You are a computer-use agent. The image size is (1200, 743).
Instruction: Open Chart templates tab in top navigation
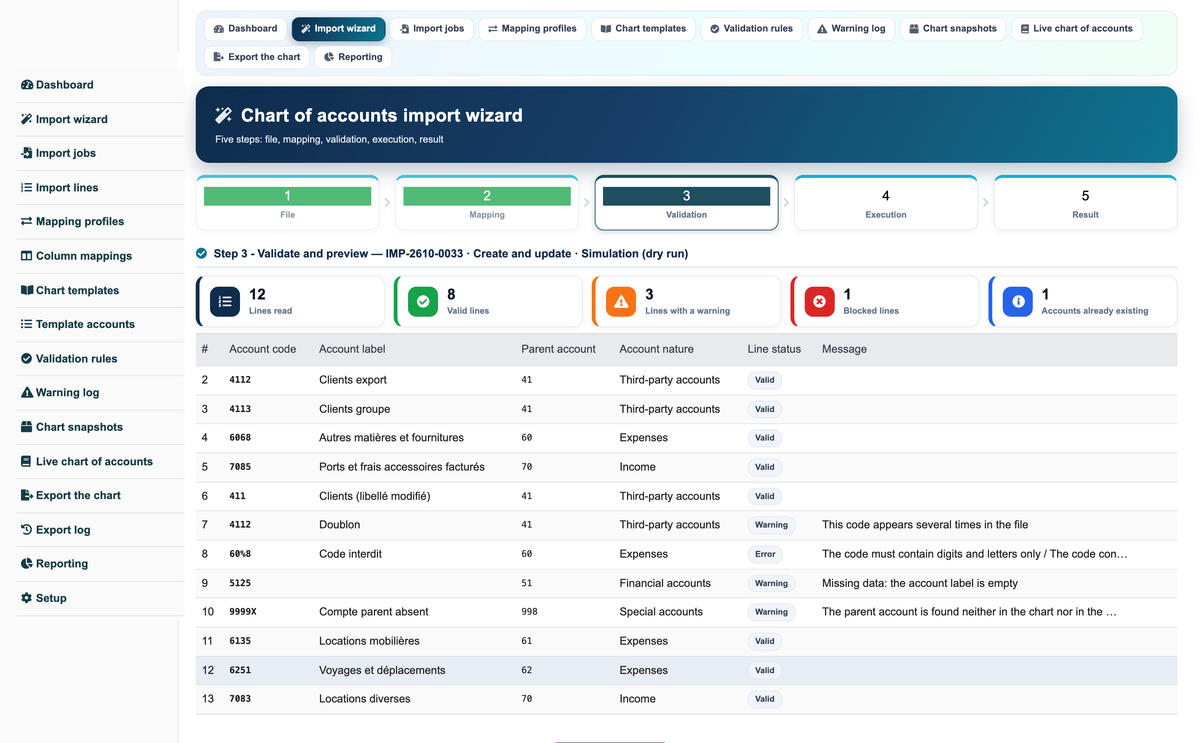tap(643, 29)
